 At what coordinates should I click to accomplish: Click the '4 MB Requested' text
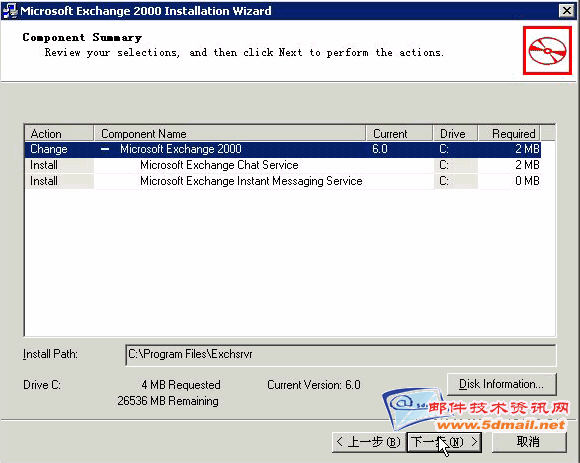(181, 385)
